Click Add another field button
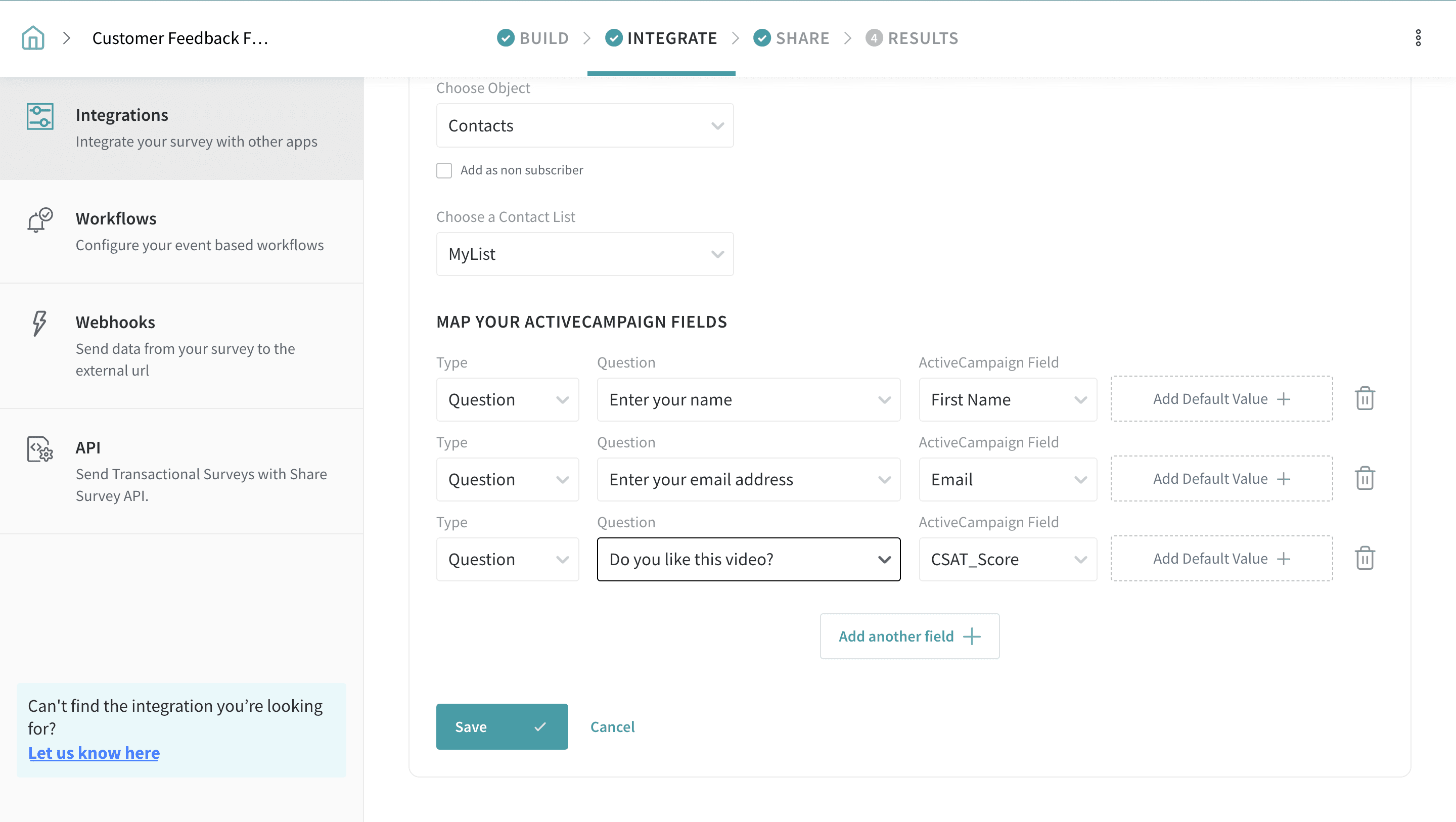 pos(909,636)
